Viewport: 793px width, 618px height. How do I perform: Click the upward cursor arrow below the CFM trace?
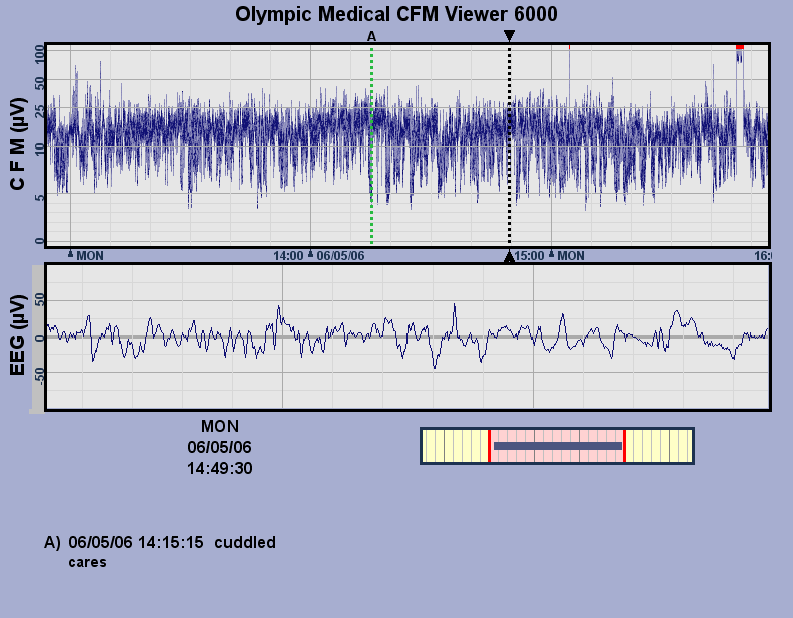click(x=509, y=257)
